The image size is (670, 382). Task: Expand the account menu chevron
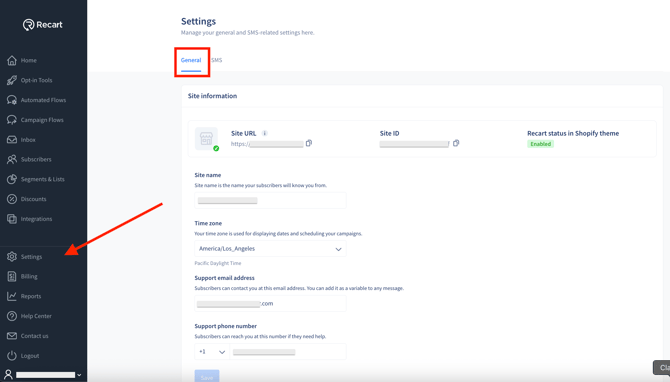click(79, 375)
